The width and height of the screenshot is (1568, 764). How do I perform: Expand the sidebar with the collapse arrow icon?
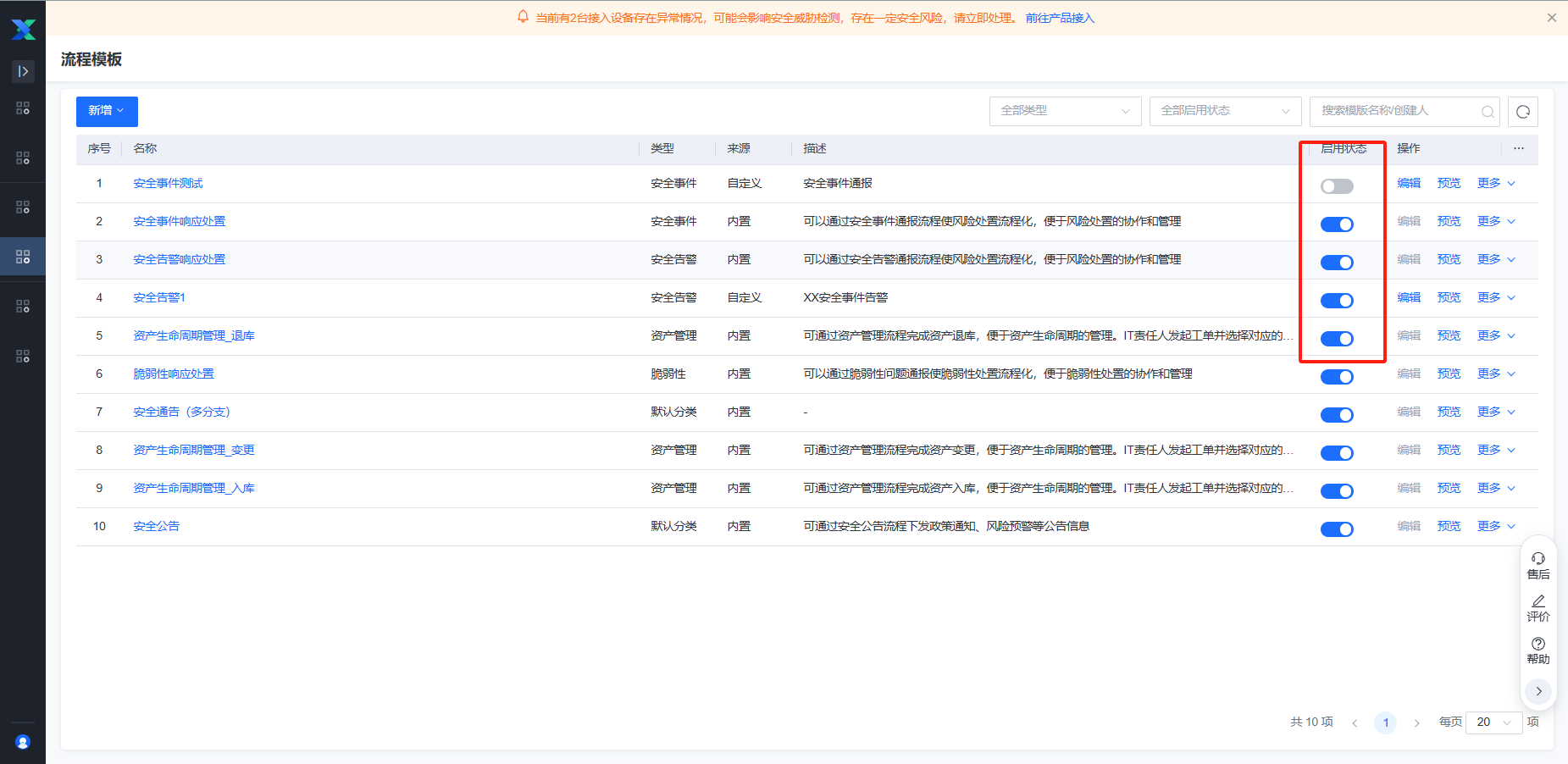23,71
